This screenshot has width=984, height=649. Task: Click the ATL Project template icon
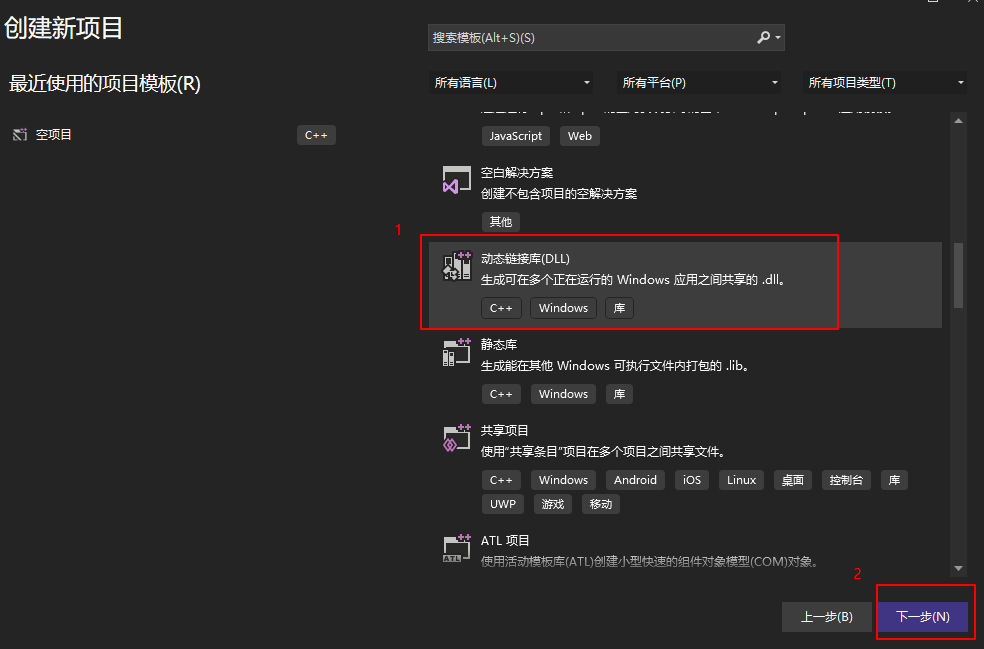tap(456, 549)
